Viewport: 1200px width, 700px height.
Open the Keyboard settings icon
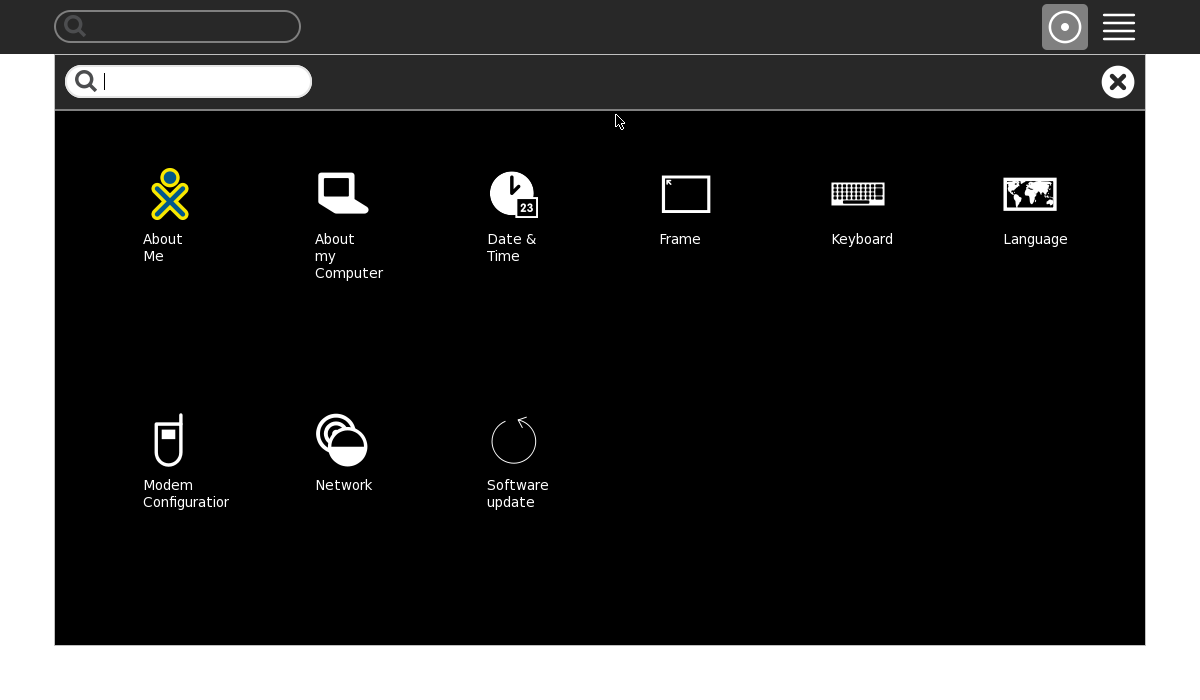(858, 194)
